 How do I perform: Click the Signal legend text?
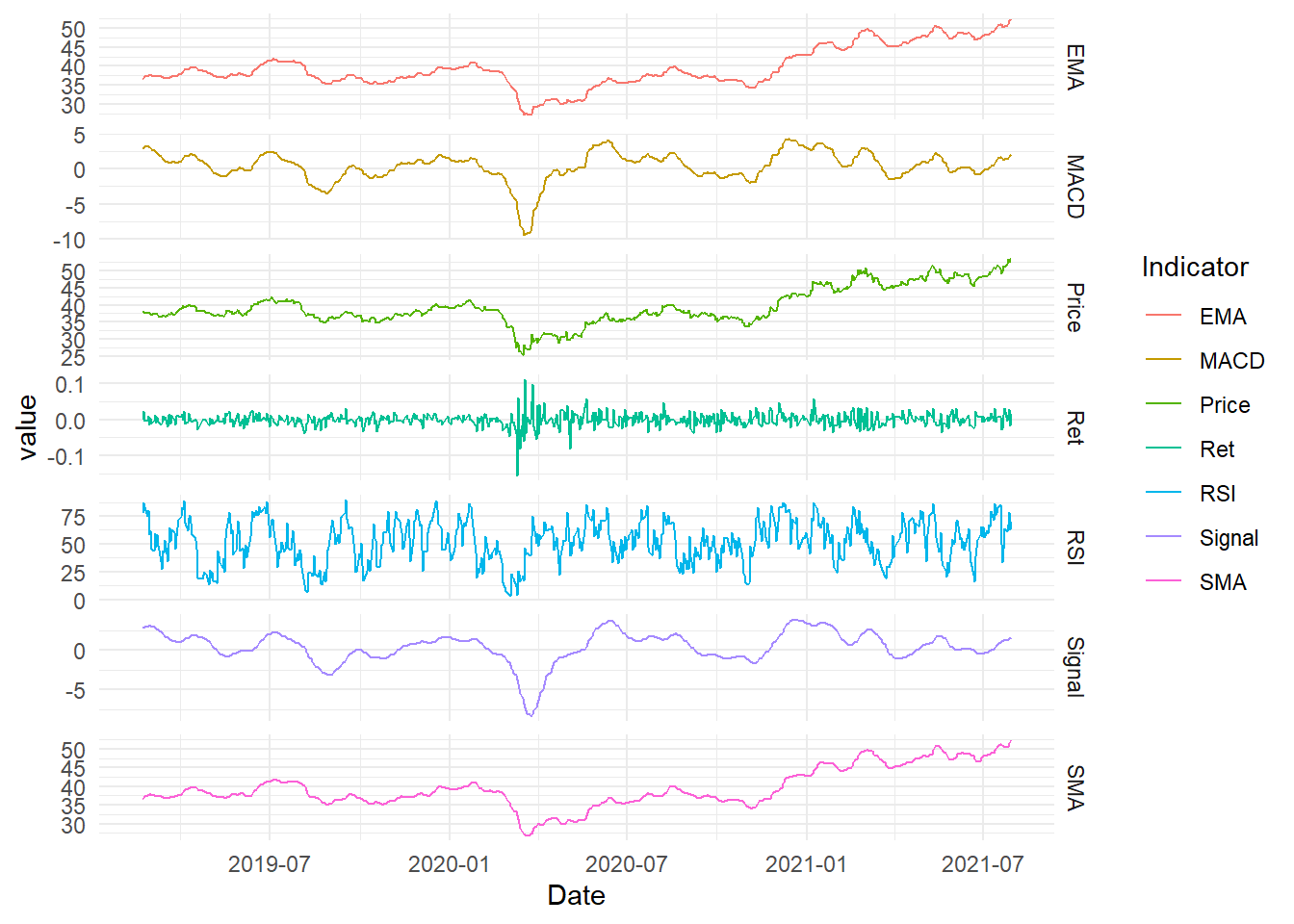tap(1229, 538)
